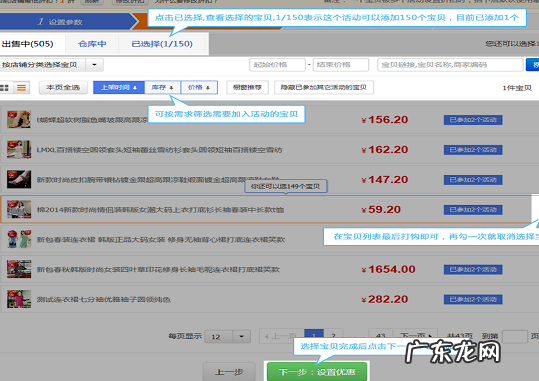Click 橱窗推荐 filter button

[x=247, y=87]
